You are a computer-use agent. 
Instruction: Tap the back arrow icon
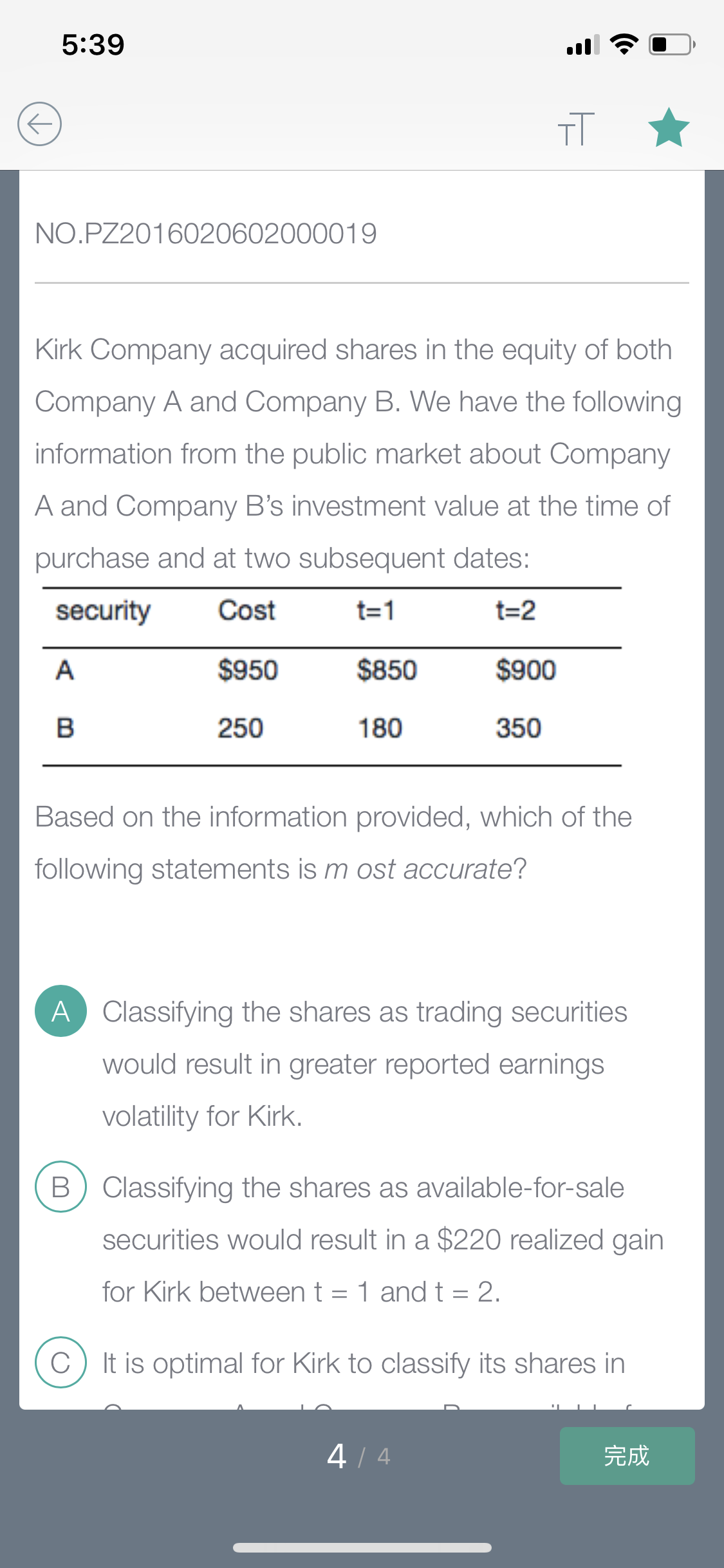click(39, 124)
